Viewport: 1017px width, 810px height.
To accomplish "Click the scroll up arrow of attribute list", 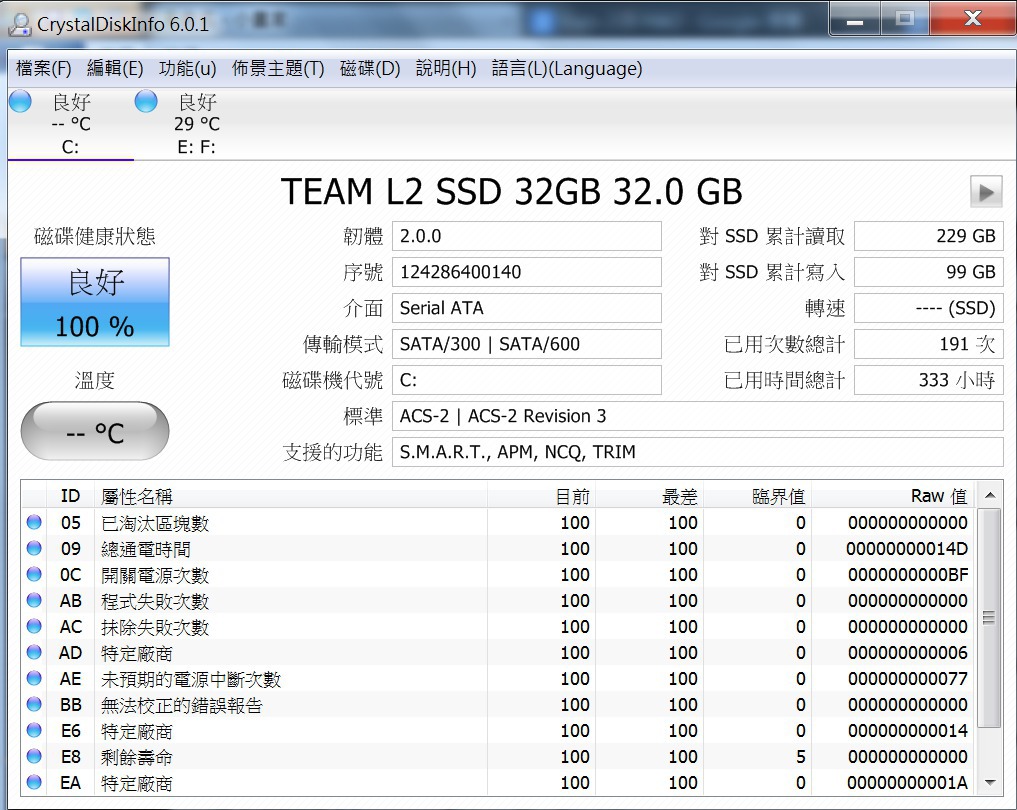I will [x=989, y=495].
